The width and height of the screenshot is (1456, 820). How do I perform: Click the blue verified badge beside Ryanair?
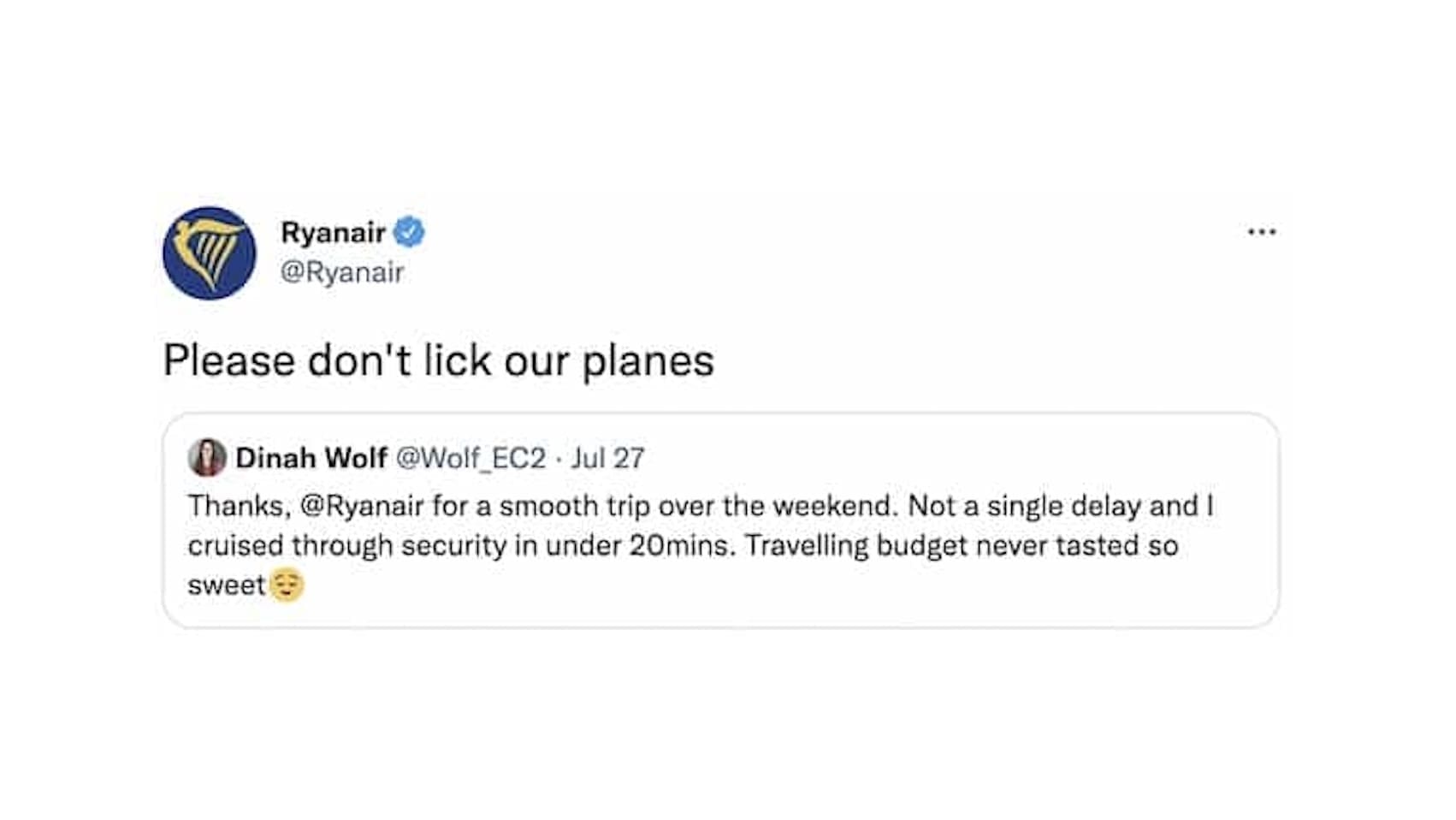click(409, 231)
